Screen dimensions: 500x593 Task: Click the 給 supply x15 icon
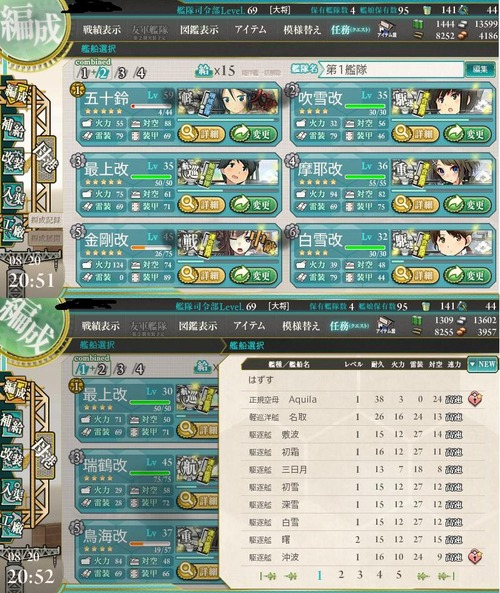(205, 70)
